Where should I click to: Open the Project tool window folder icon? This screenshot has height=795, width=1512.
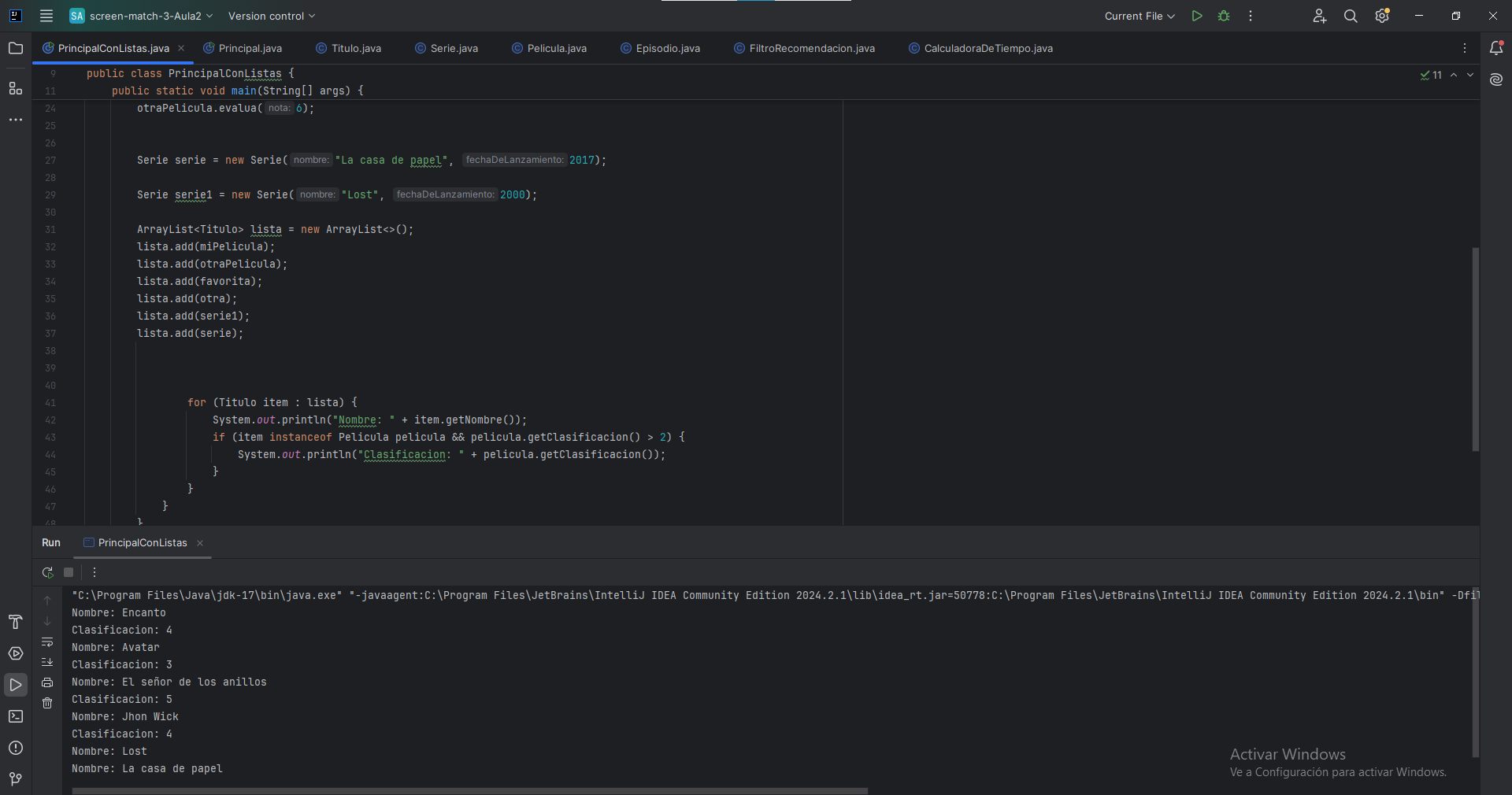coord(16,48)
